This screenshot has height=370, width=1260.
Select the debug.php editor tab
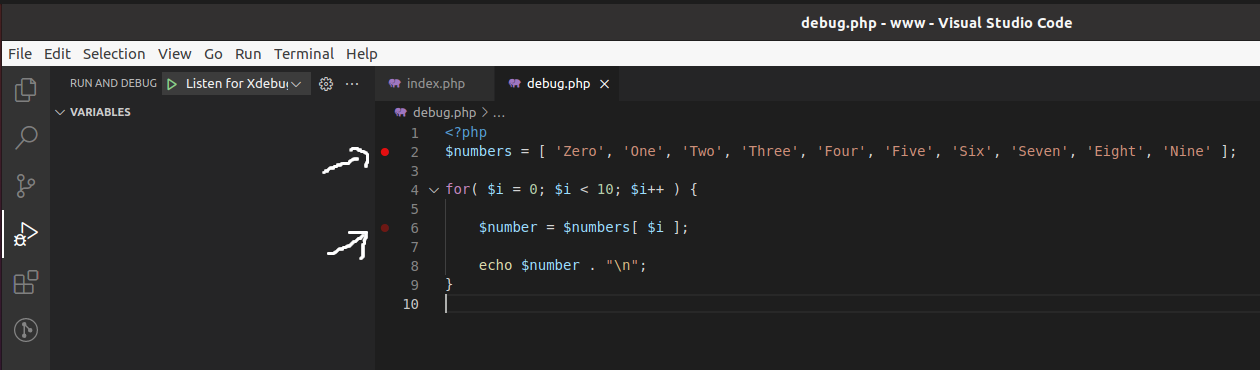tap(557, 84)
